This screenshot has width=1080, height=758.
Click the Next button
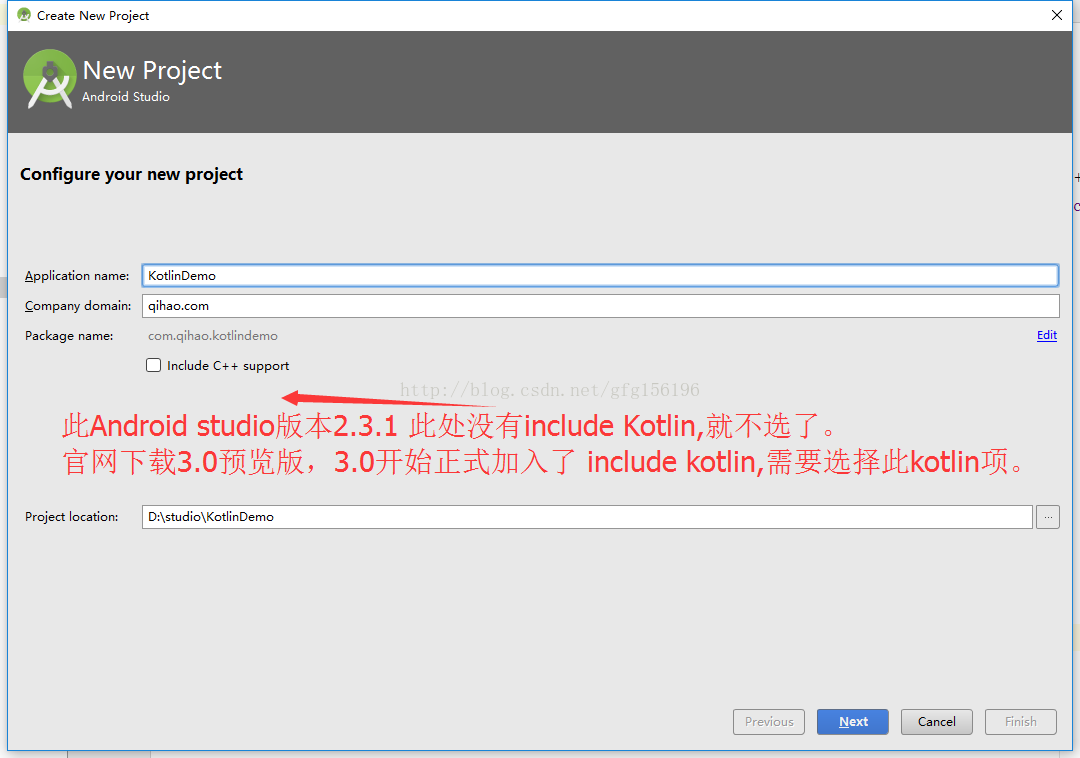853,722
